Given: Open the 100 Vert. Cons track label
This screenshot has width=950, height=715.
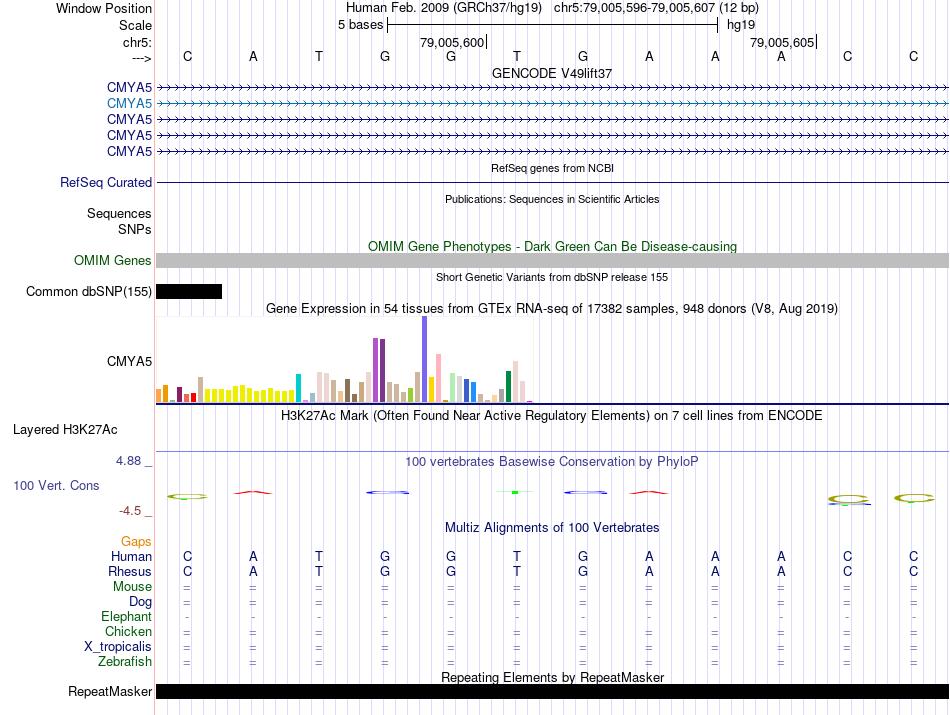Looking at the screenshot, I should point(57,485).
